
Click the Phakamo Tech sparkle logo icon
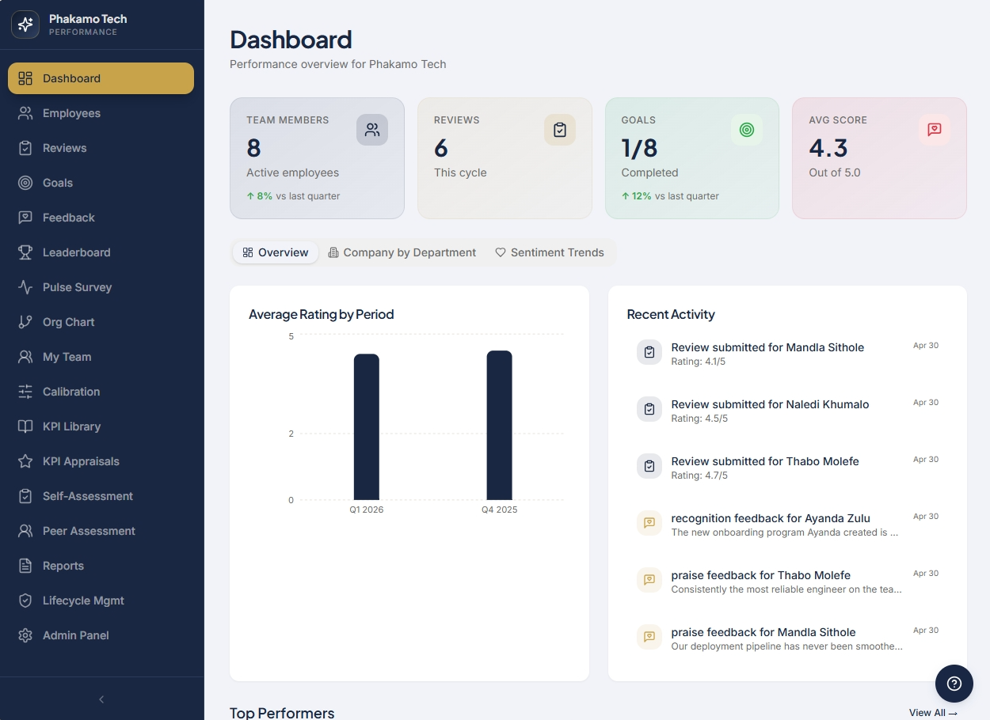[x=25, y=25]
